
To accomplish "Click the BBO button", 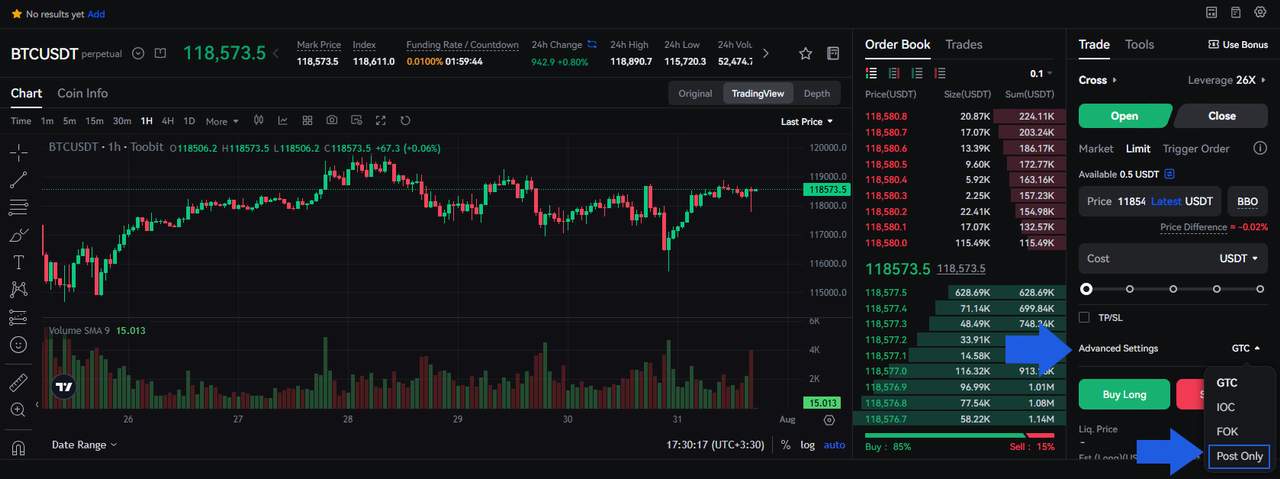I will tap(1247, 201).
